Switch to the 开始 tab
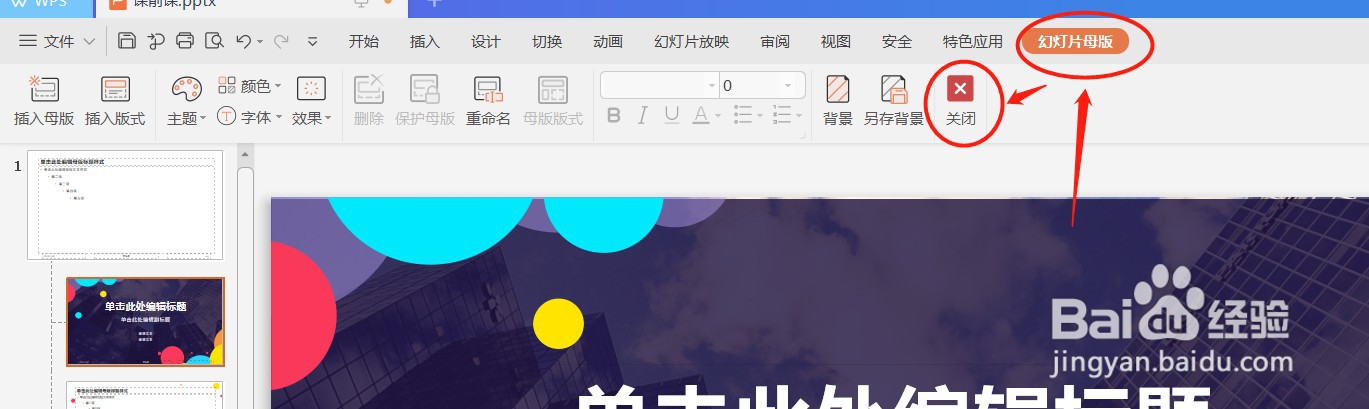This screenshot has width=1369, height=409. coord(364,41)
